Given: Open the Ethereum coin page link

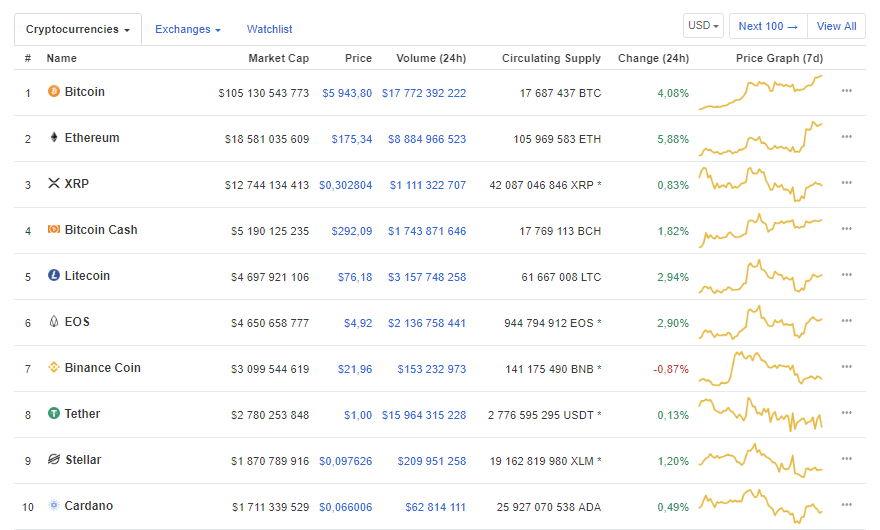Looking at the screenshot, I should (x=92, y=138).
